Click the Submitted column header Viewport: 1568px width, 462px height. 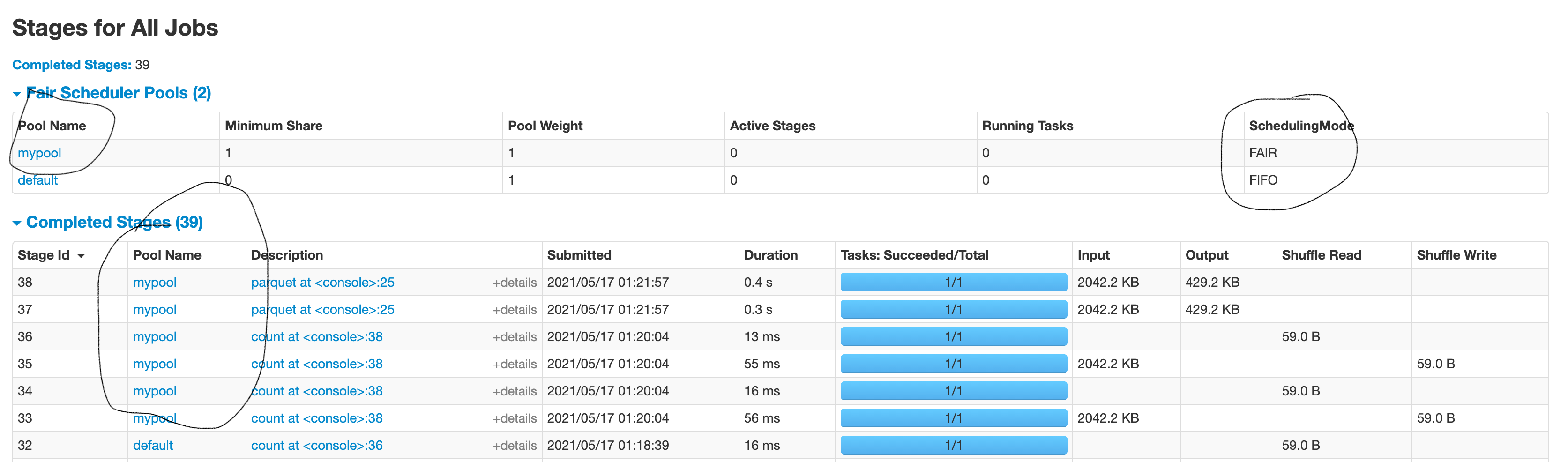(579, 256)
